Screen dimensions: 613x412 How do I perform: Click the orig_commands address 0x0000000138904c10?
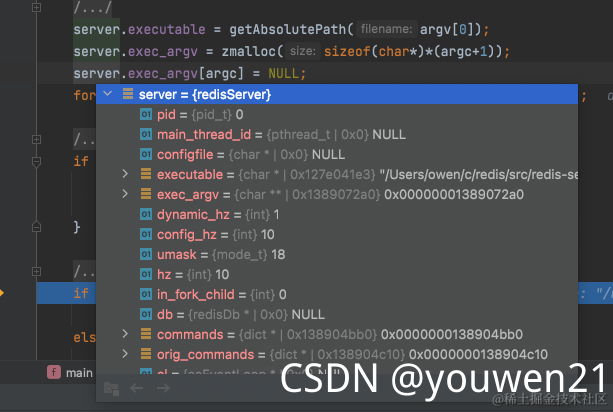coord(478,354)
